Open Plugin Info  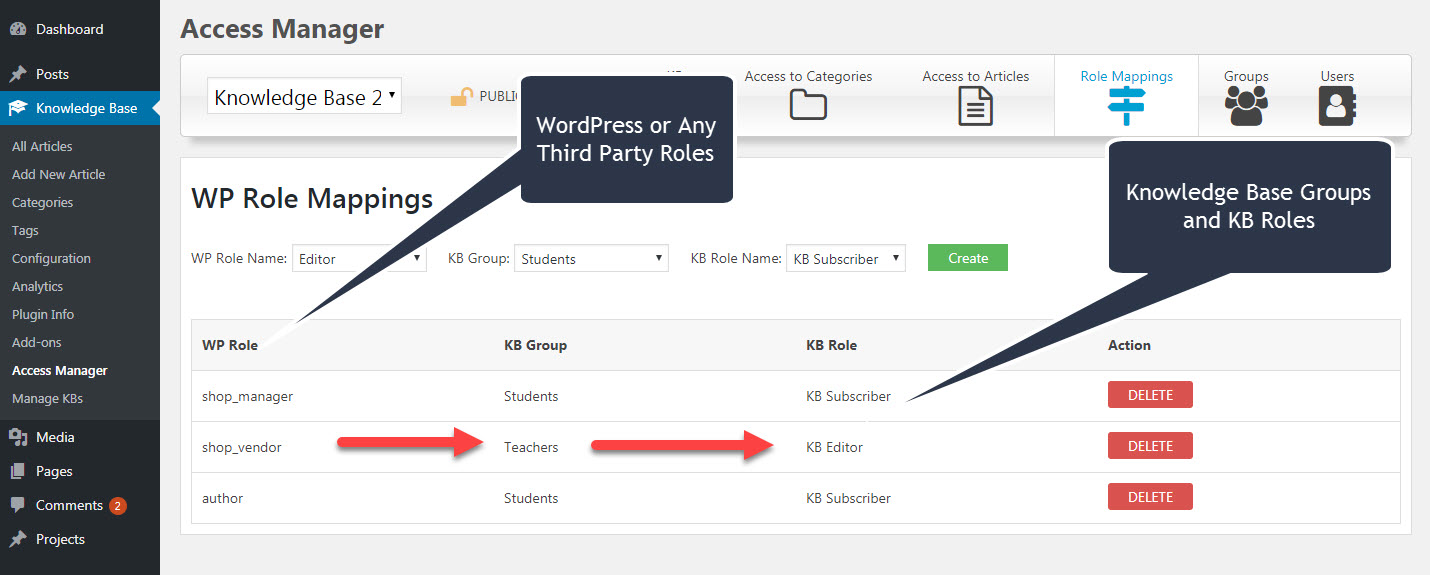[43, 314]
